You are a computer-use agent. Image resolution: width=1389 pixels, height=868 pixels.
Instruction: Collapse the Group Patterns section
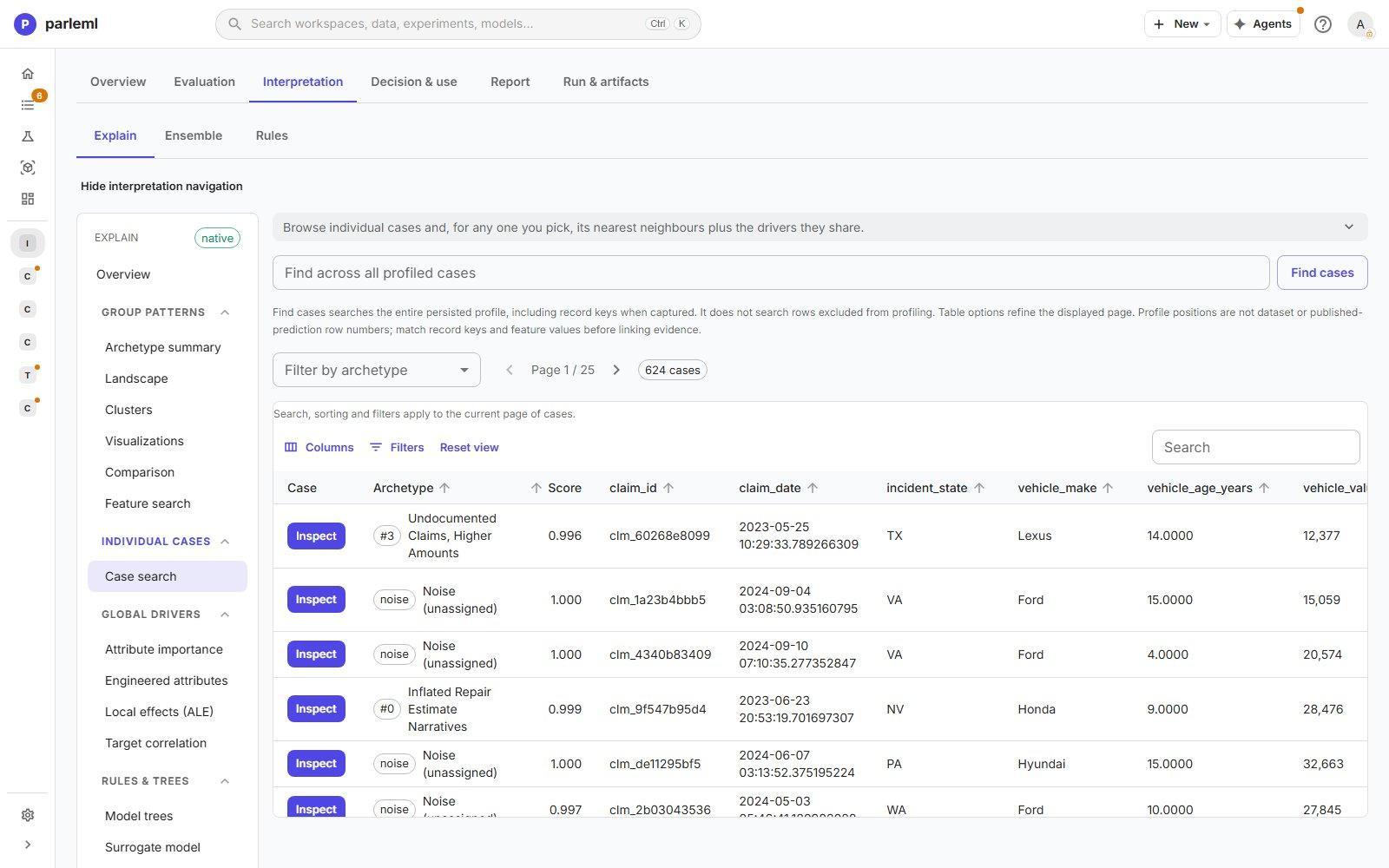pyautogui.click(x=225, y=312)
